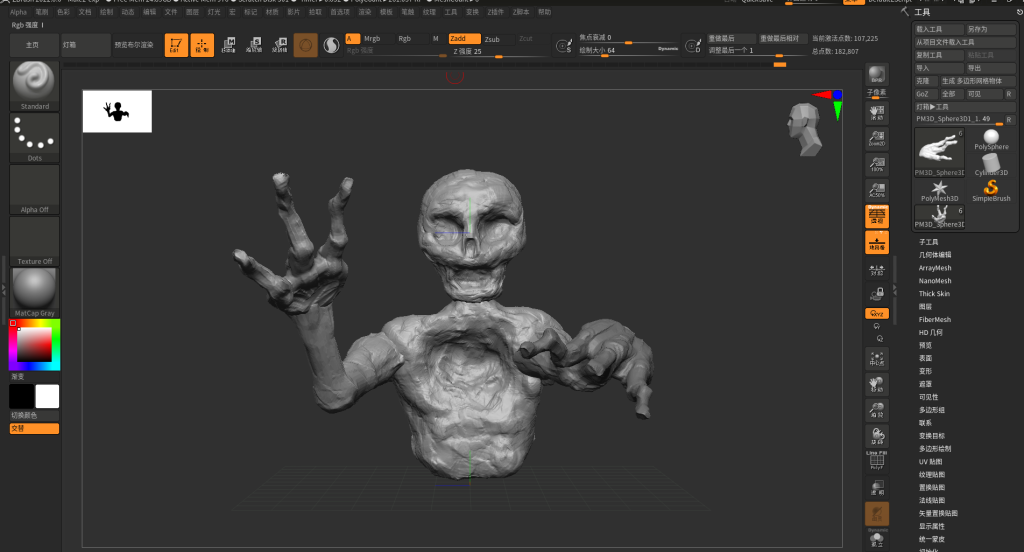Click the Move (移动) view icon
Screen dimensions: 1024x552
click(x=876, y=384)
